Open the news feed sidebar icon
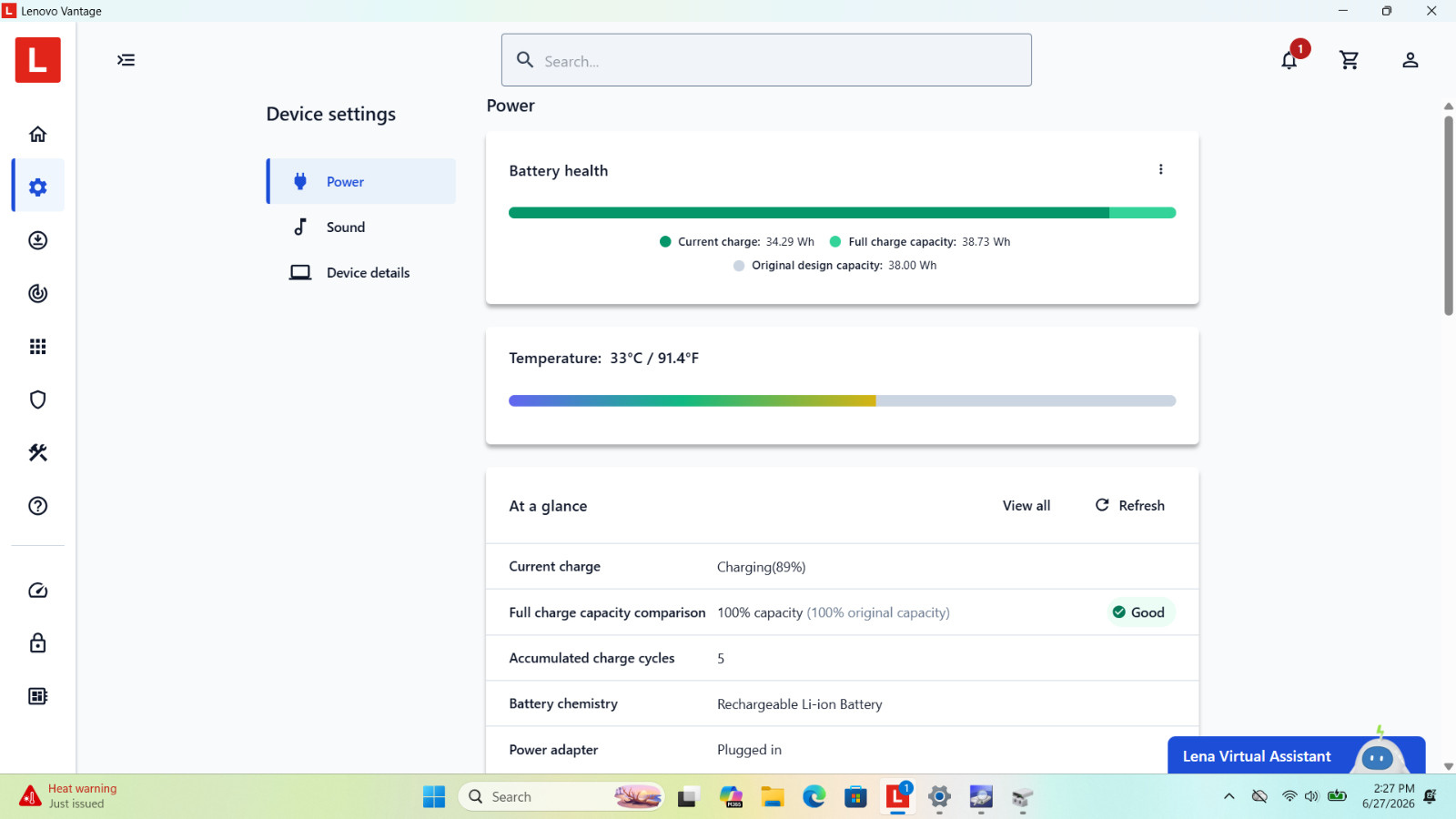Image resolution: width=1456 pixels, height=819 pixels. click(37, 696)
